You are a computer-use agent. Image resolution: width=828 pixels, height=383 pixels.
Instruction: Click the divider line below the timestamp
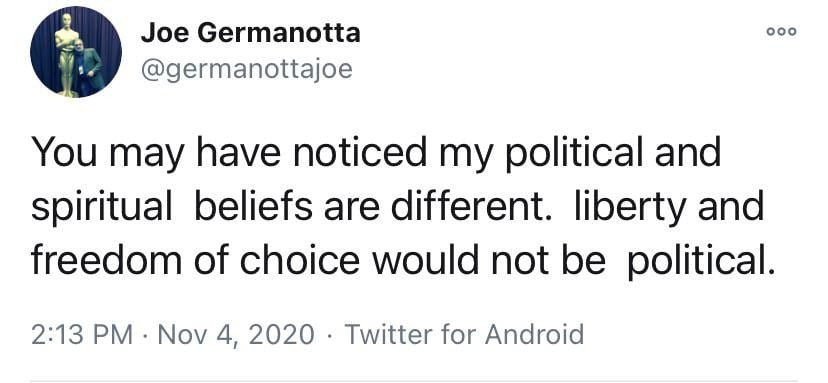pos(414,380)
